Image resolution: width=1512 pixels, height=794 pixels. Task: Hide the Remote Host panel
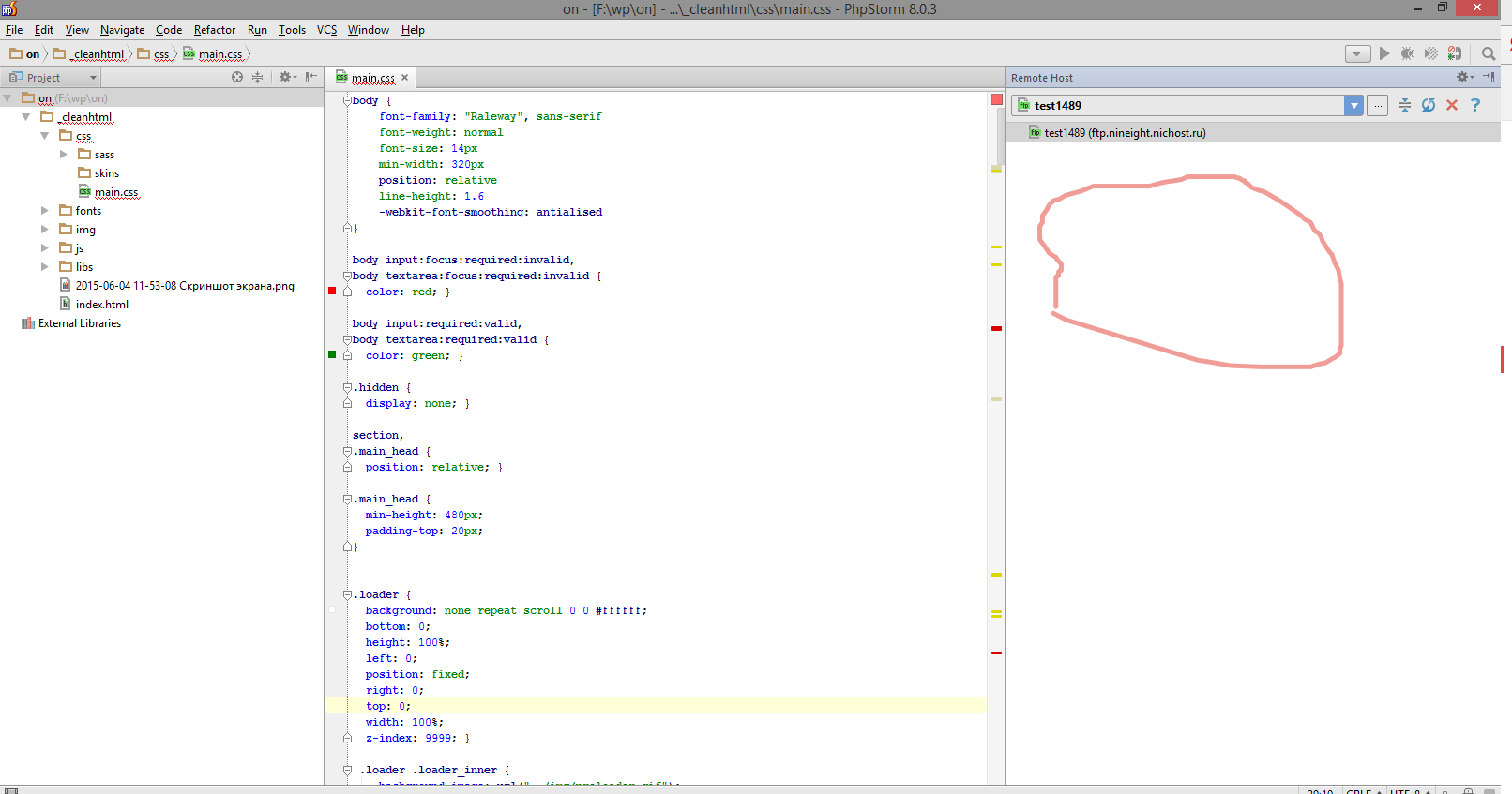pos(1489,78)
